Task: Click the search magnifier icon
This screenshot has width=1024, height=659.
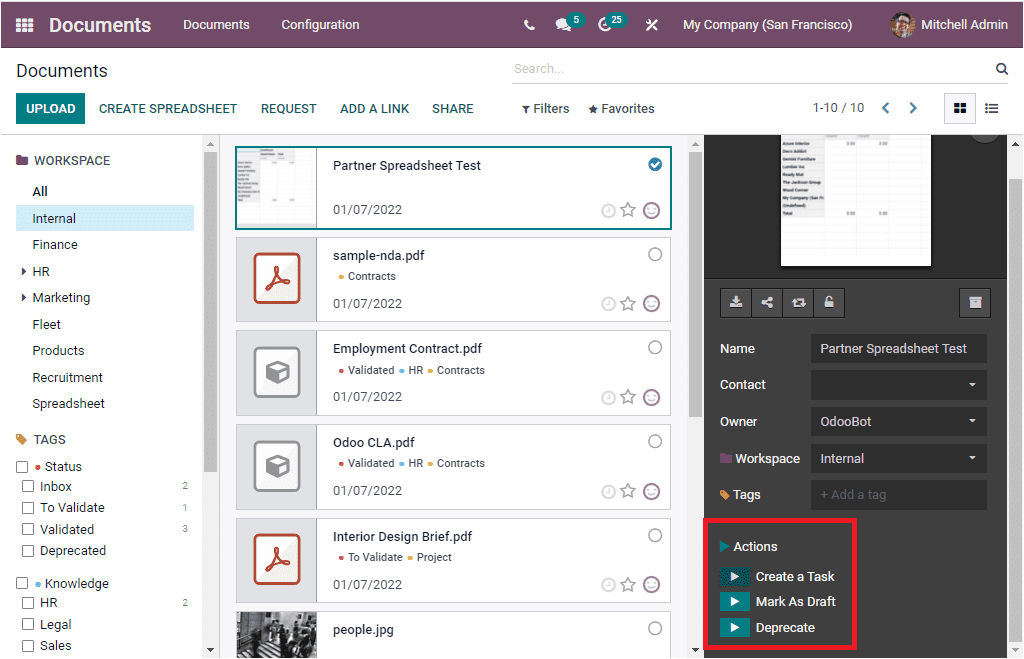Action: point(1002,69)
